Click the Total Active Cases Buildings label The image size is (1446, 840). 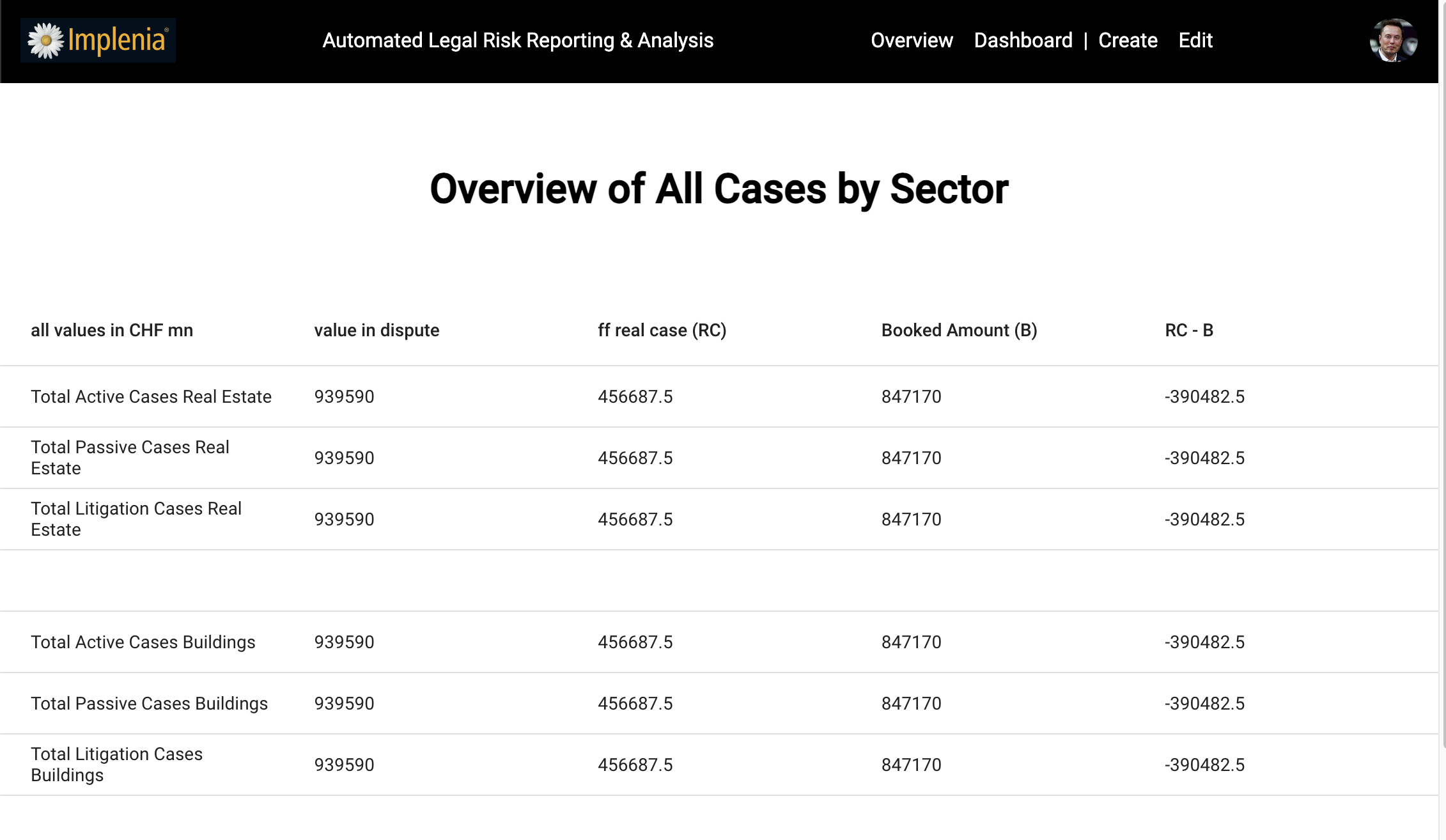tap(143, 642)
